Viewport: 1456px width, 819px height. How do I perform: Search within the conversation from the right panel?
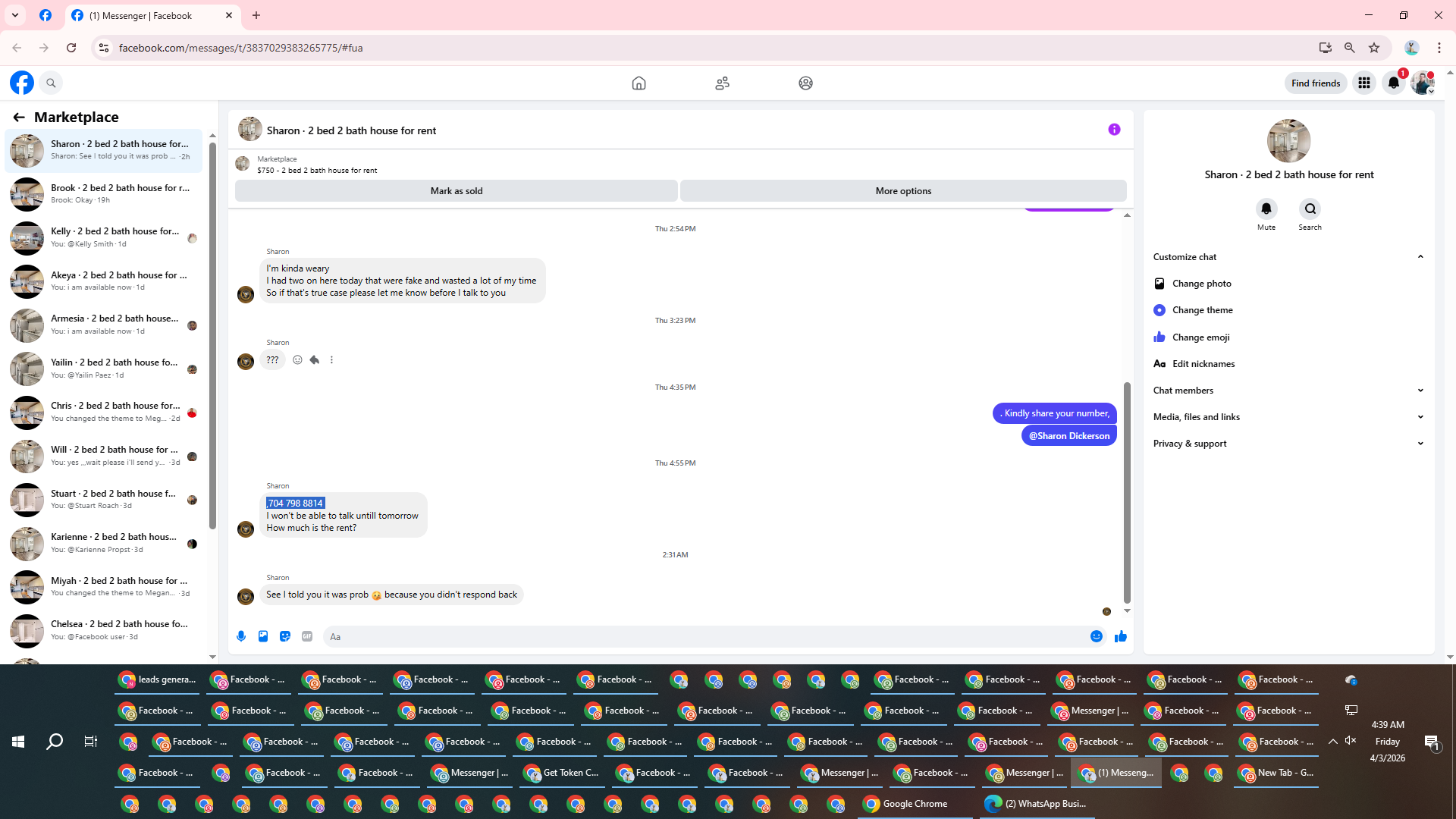click(1310, 209)
